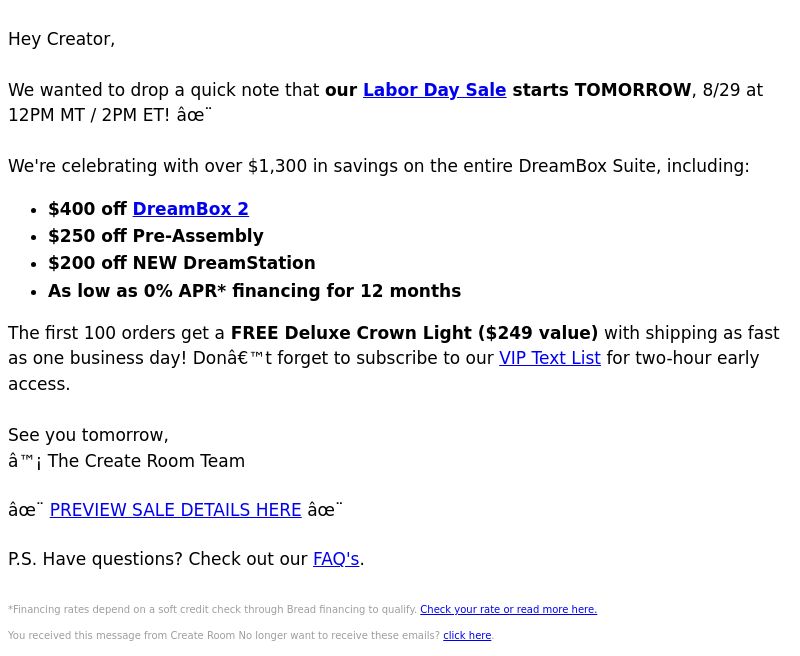Click the '$200 off NEW DreamStation' bullet
This screenshot has height=656, width=800.
click(182, 263)
